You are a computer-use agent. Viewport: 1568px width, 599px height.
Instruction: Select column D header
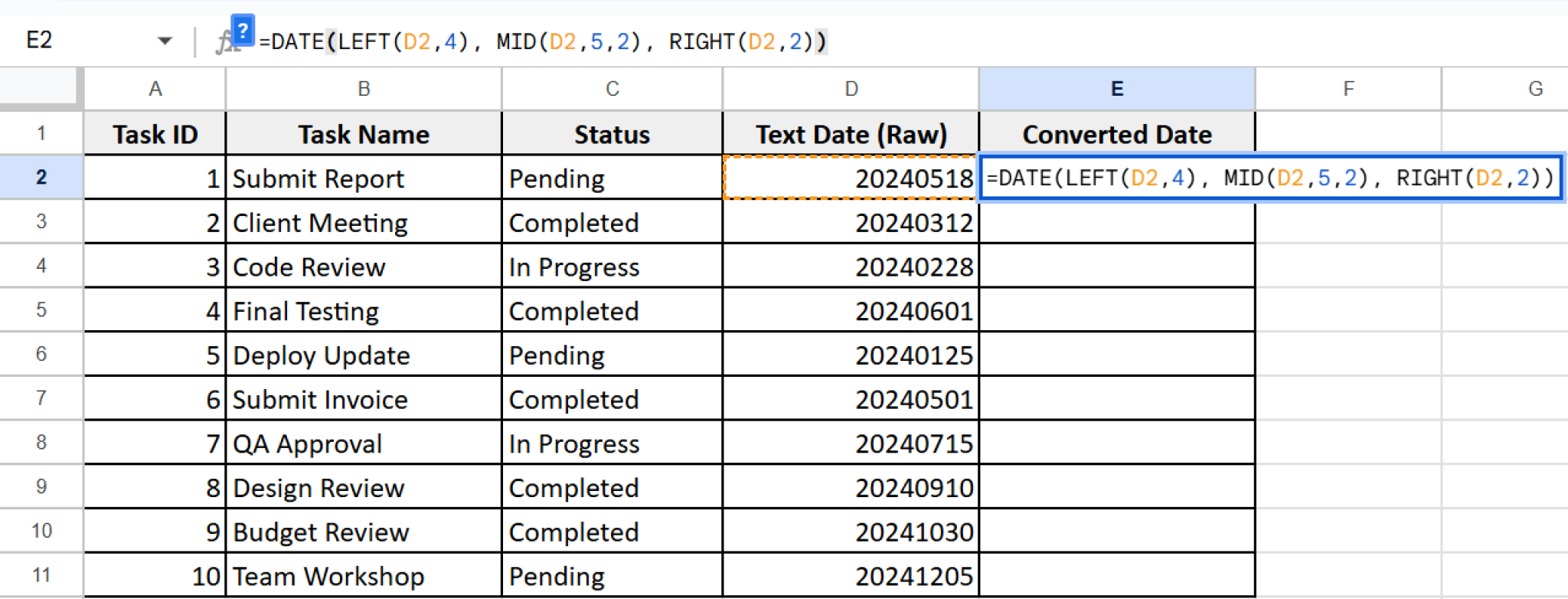851,89
